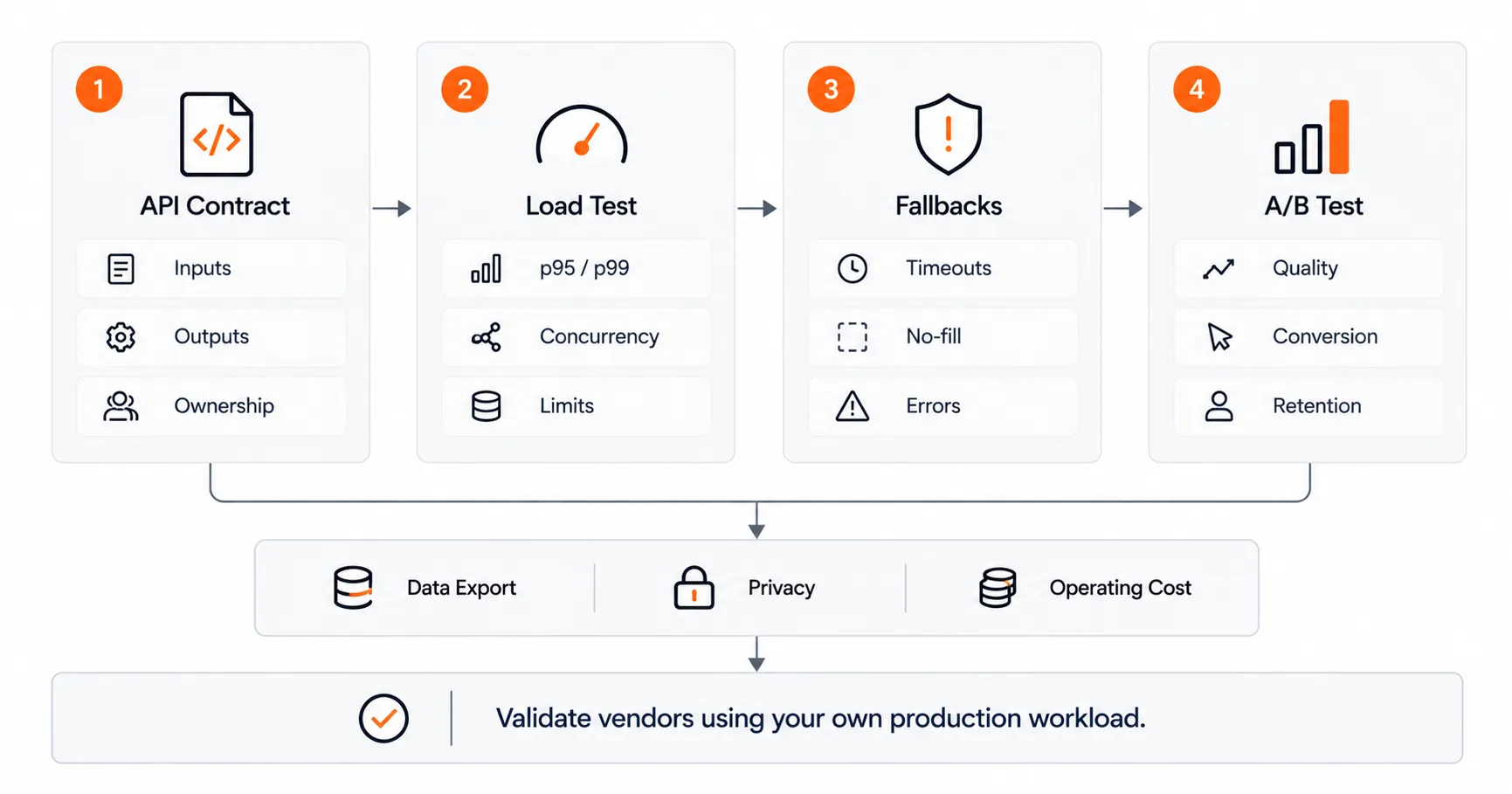Click the API Contract code file icon
The height and width of the screenshot is (794, 1512).
tap(217, 135)
